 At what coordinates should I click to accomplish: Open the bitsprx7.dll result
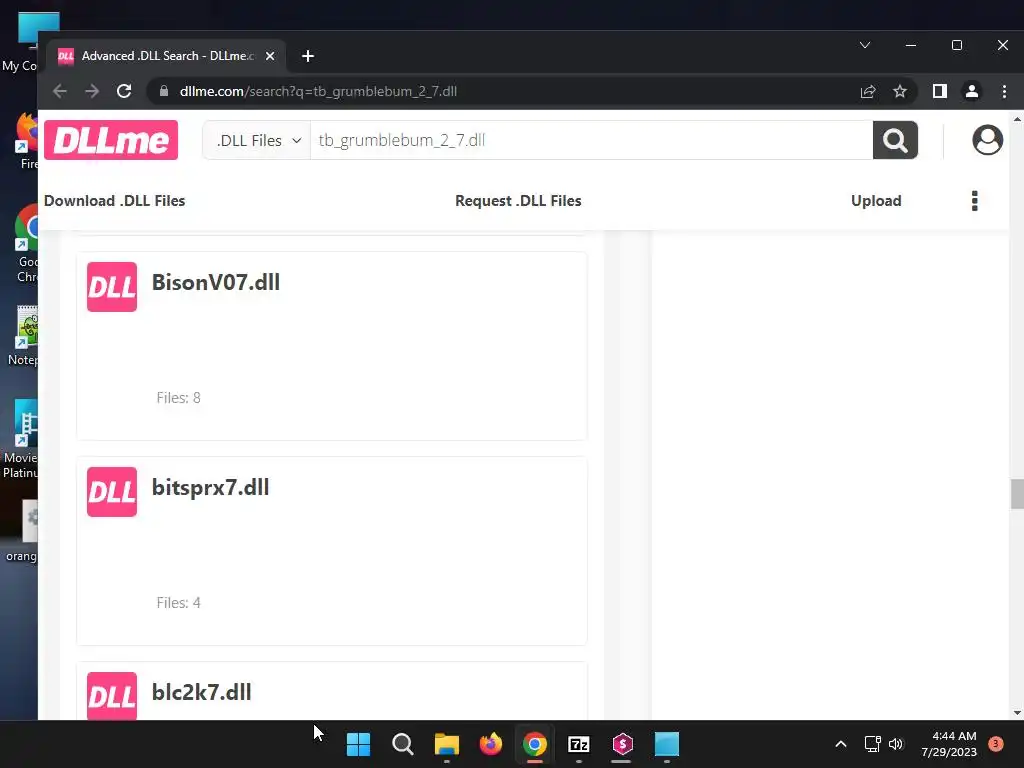pyautogui.click(x=210, y=487)
